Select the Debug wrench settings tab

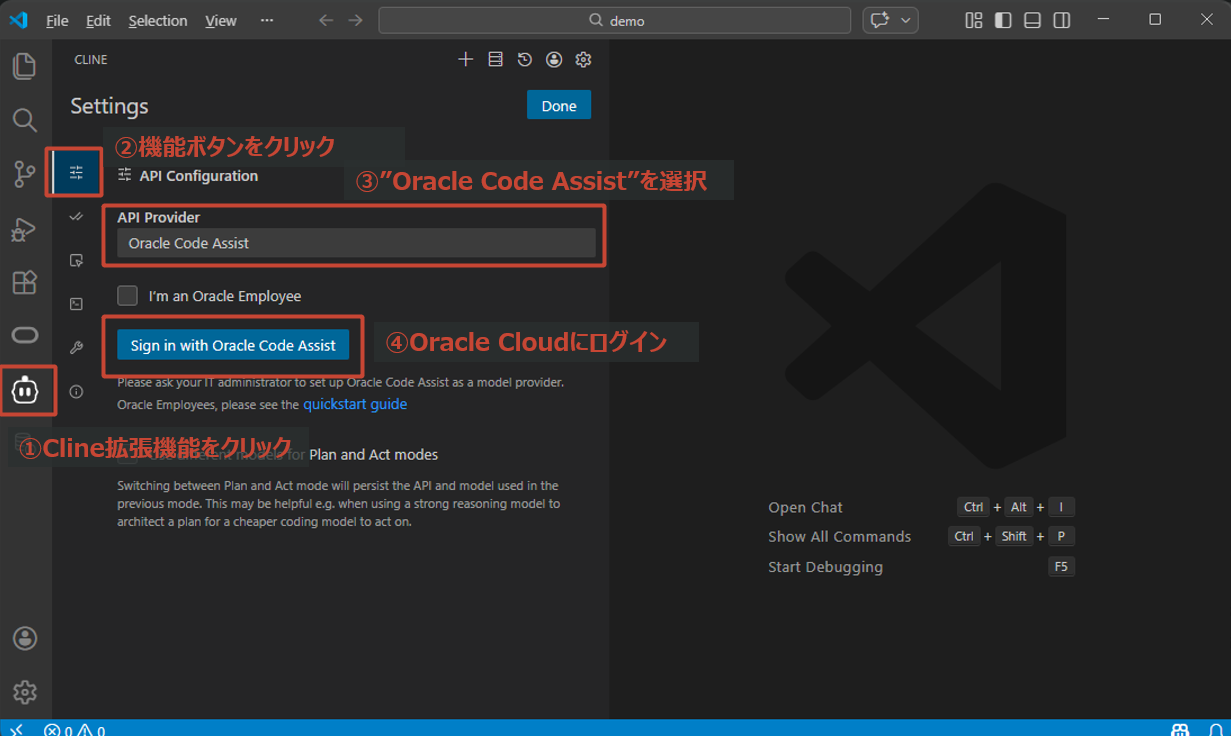[76, 348]
